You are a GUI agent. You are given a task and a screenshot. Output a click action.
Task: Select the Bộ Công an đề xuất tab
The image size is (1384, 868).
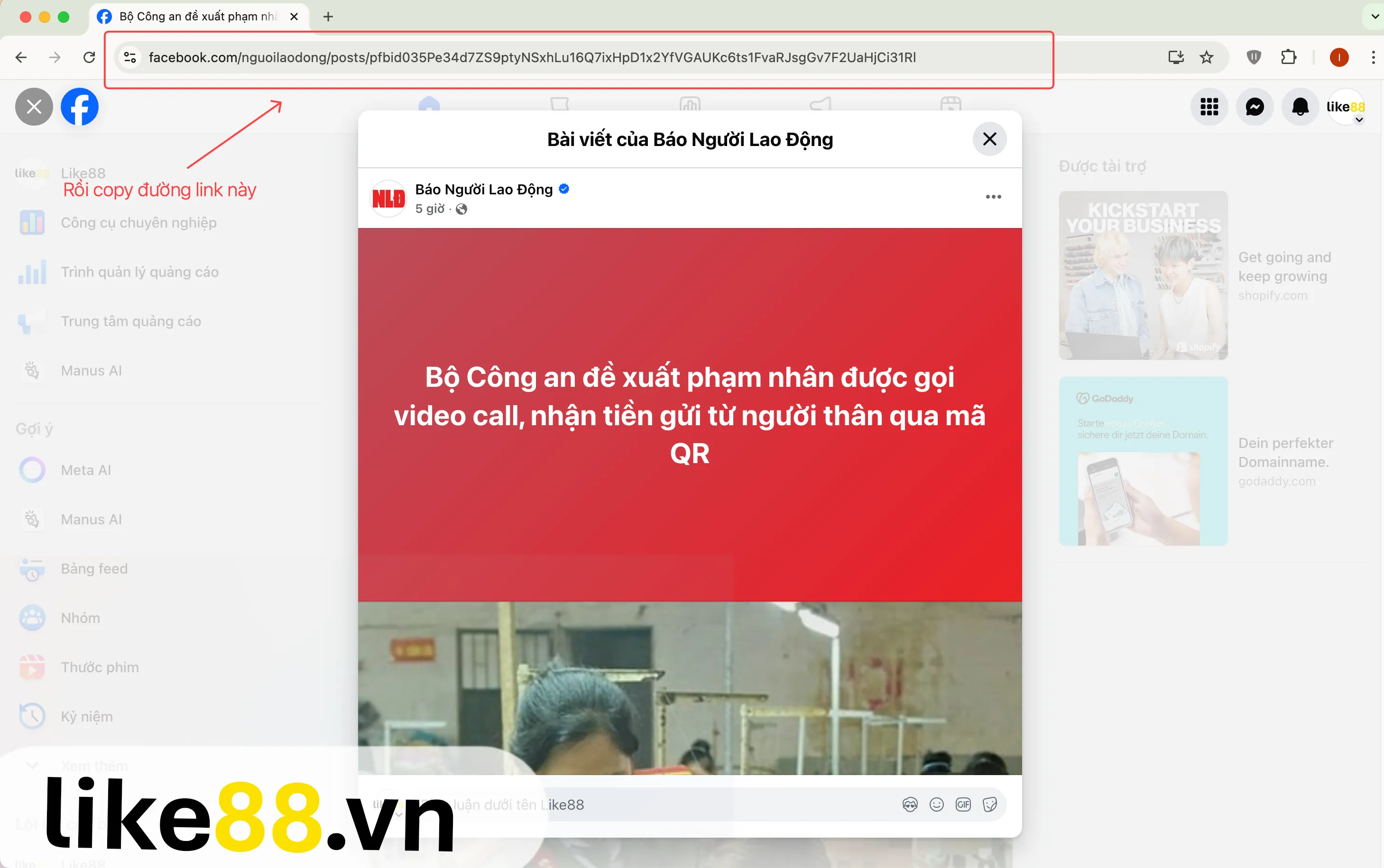tap(198, 17)
